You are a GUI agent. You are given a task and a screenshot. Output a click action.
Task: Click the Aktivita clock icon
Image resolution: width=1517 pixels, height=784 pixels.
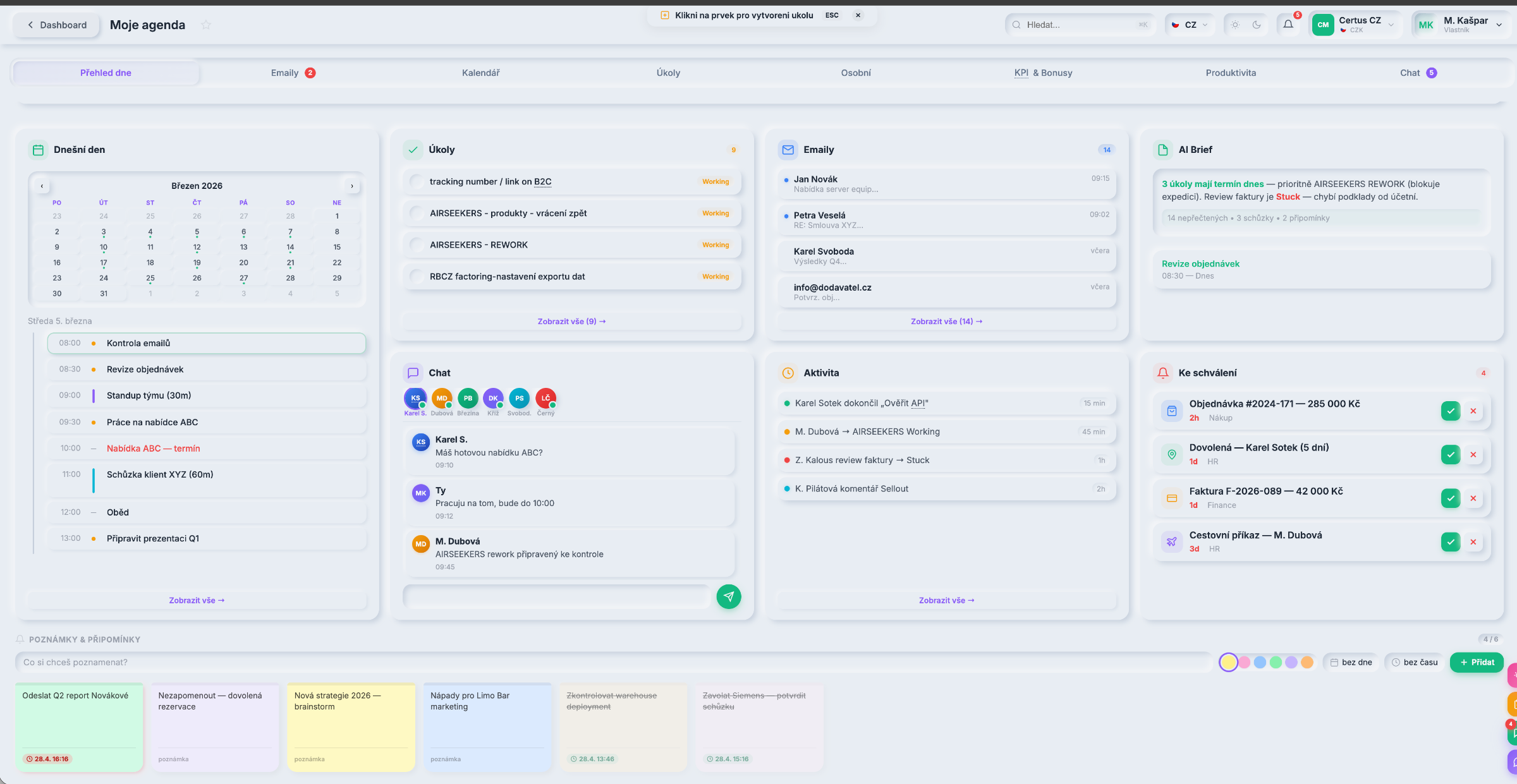(788, 373)
